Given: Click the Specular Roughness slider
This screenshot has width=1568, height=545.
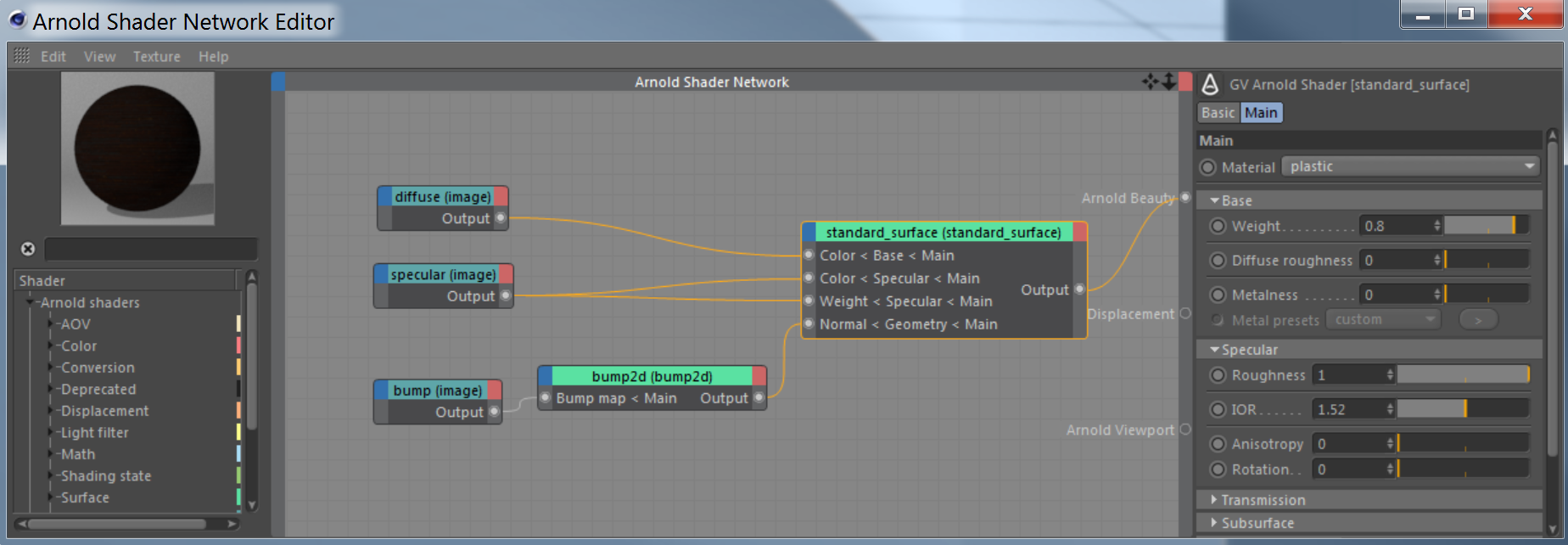Looking at the screenshot, I should pos(1463,374).
